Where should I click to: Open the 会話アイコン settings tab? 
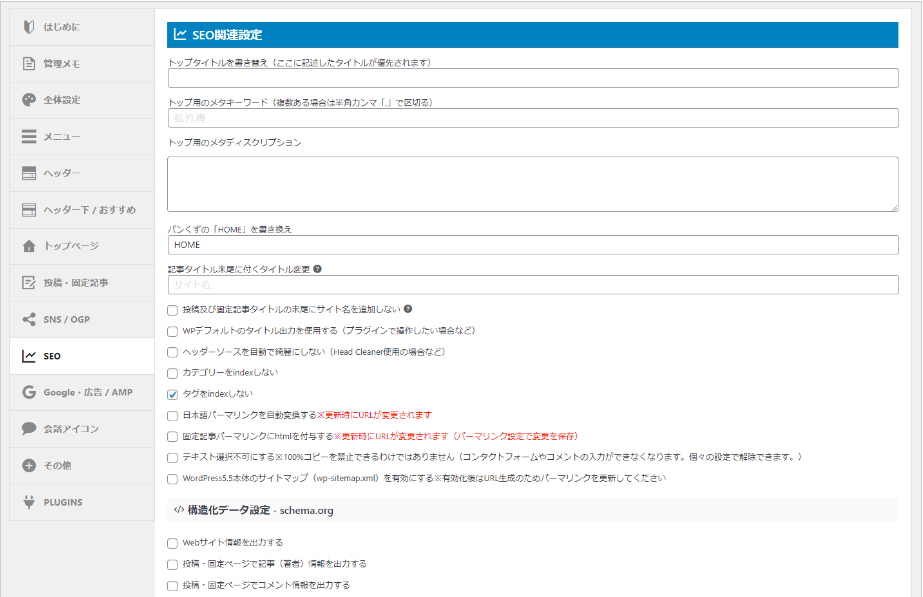(x=82, y=429)
